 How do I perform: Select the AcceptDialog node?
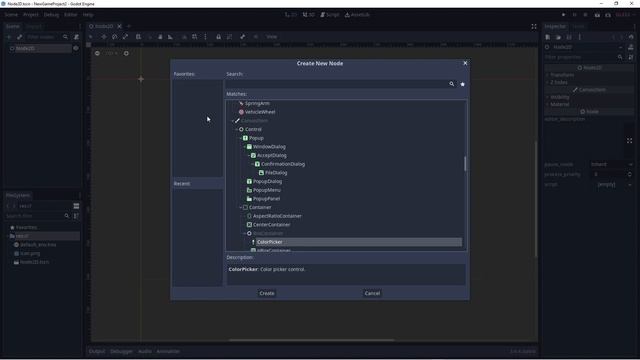271,156
